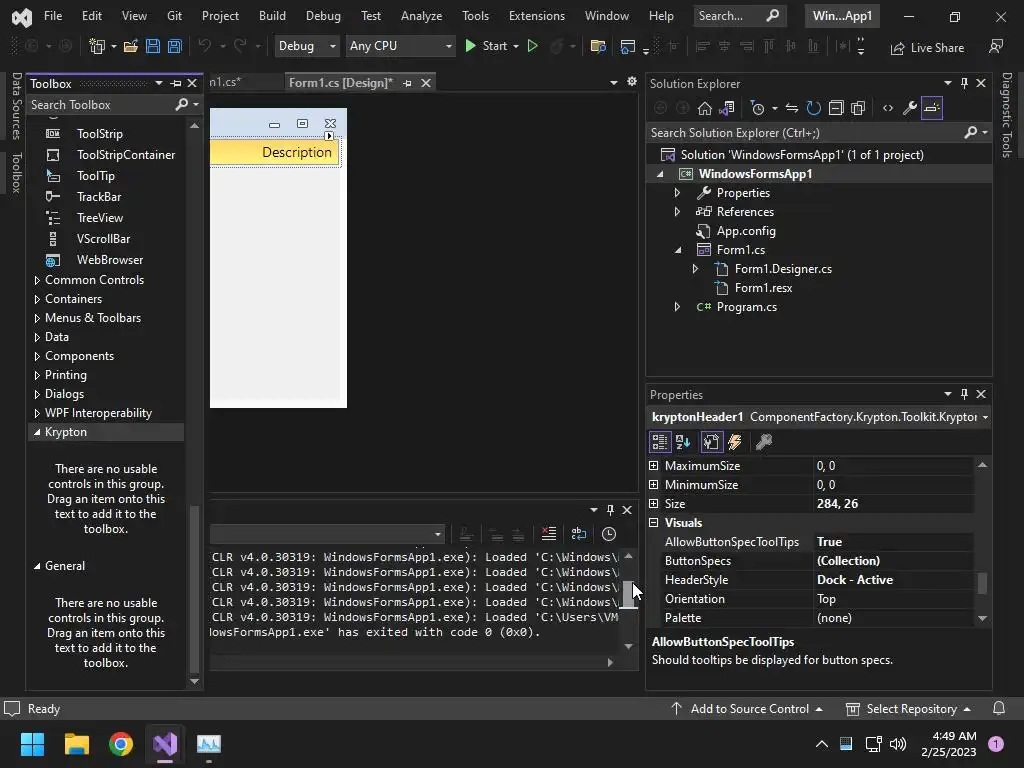Image resolution: width=1024 pixels, height=768 pixels.
Task: Click the Windows Start button
Action: (x=32, y=744)
